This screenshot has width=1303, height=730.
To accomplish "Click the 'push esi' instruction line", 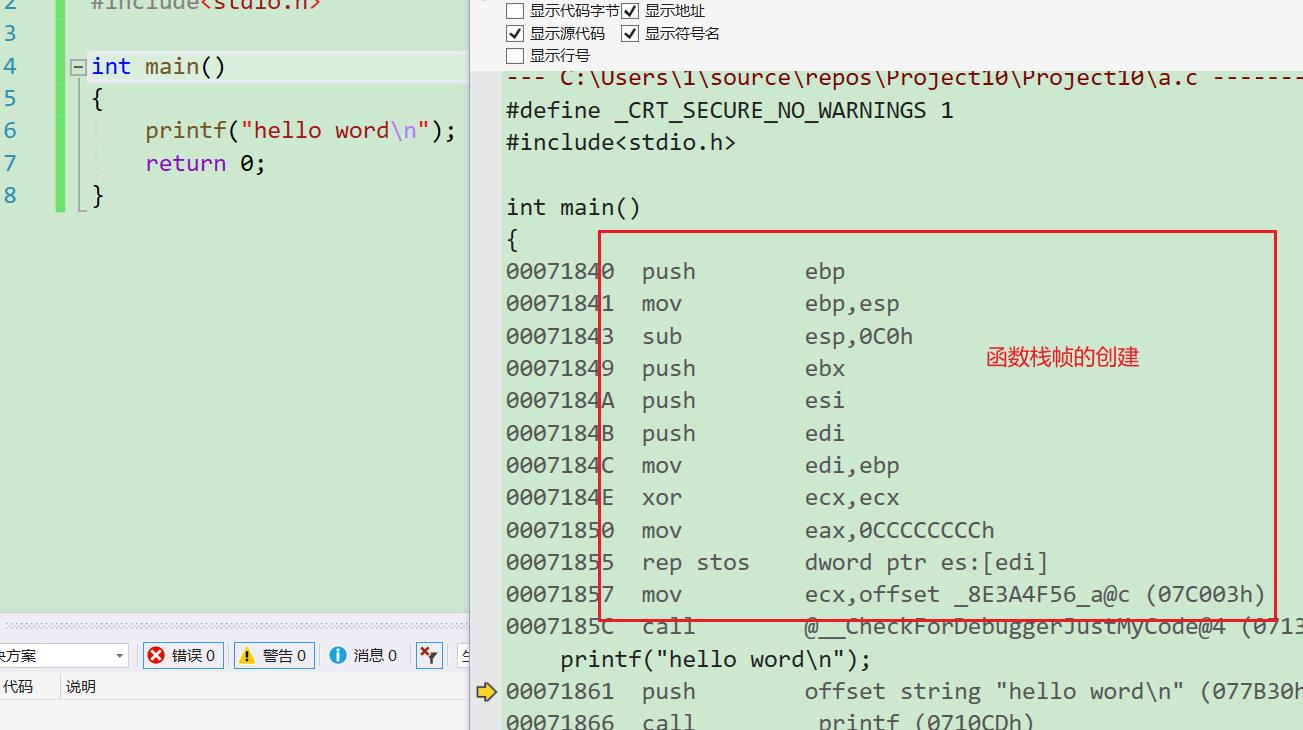I will pyautogui.click(x=675, y=401).
